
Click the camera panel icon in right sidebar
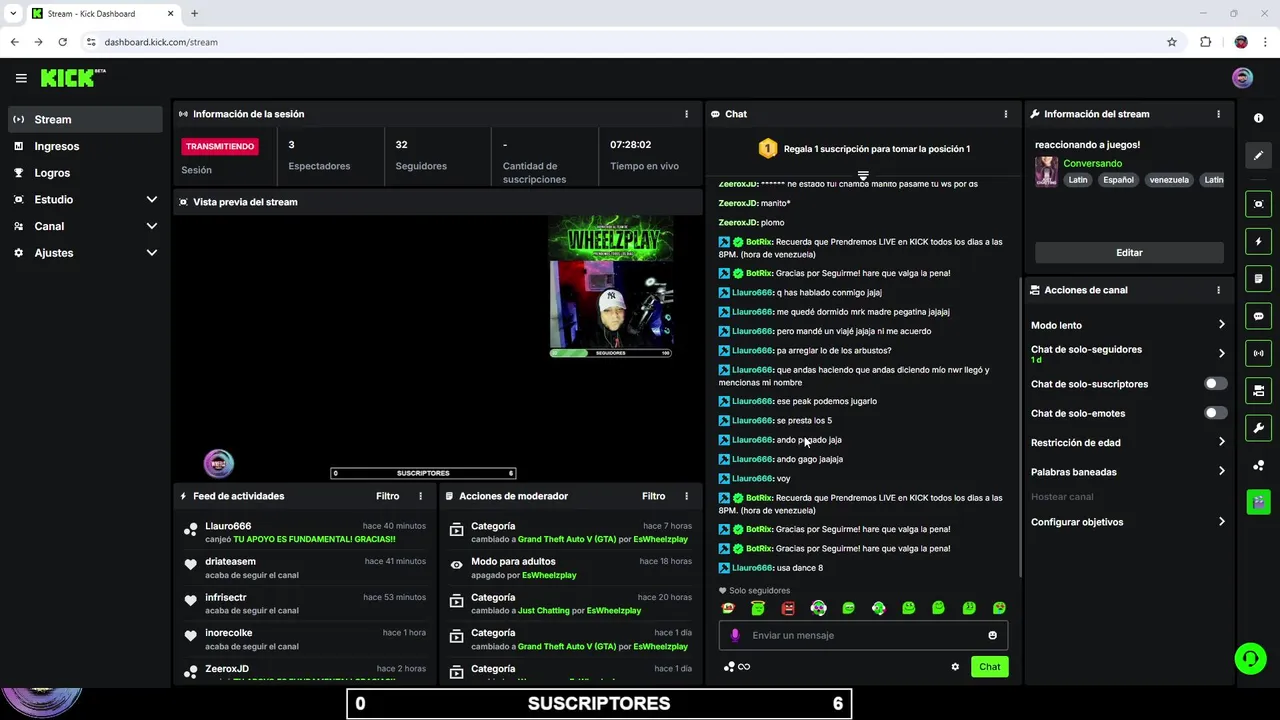[x=1258, y=390]
